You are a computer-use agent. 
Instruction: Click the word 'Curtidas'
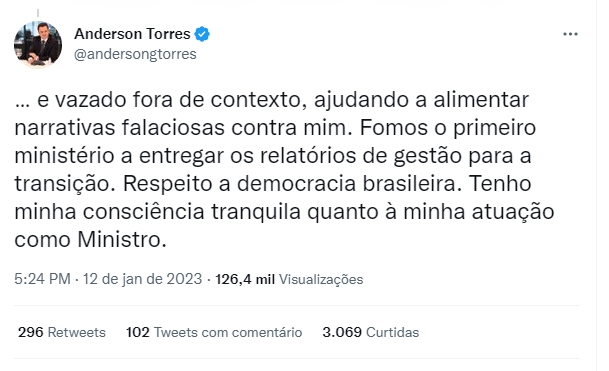click(393, 333)
